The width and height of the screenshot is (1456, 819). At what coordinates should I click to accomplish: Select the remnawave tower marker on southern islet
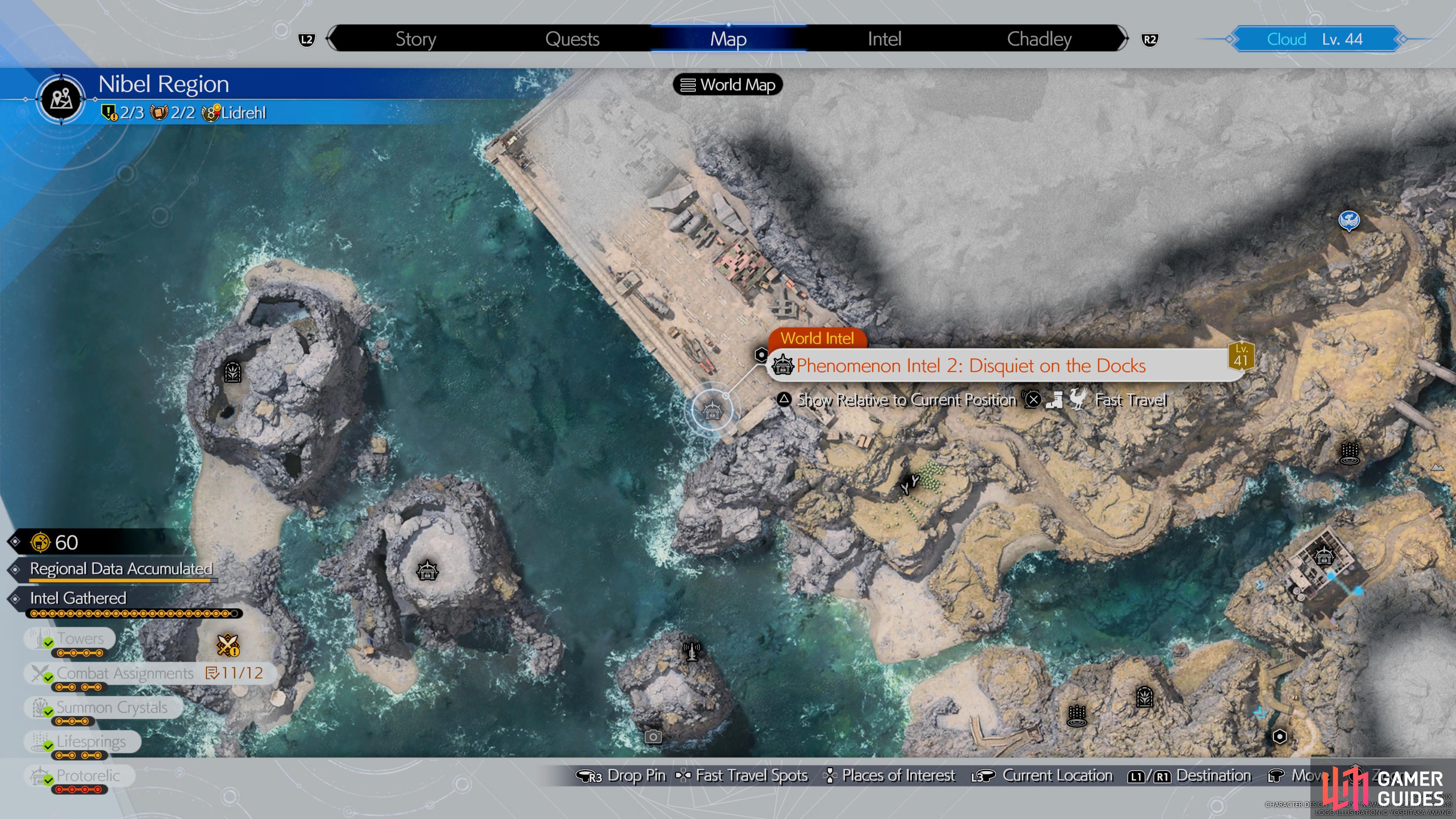pyautogui.click(x=692, y=651)
